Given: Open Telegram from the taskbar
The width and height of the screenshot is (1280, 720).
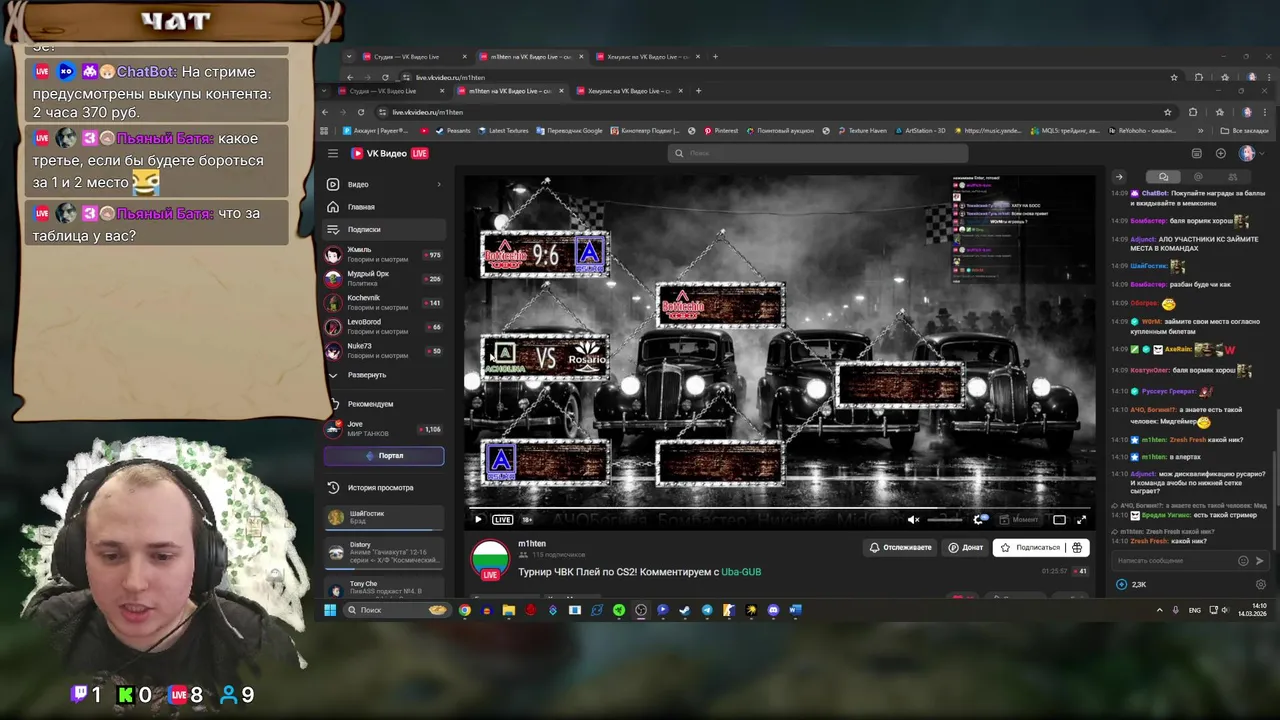Looking at the screenshot, I should (707, 610).
